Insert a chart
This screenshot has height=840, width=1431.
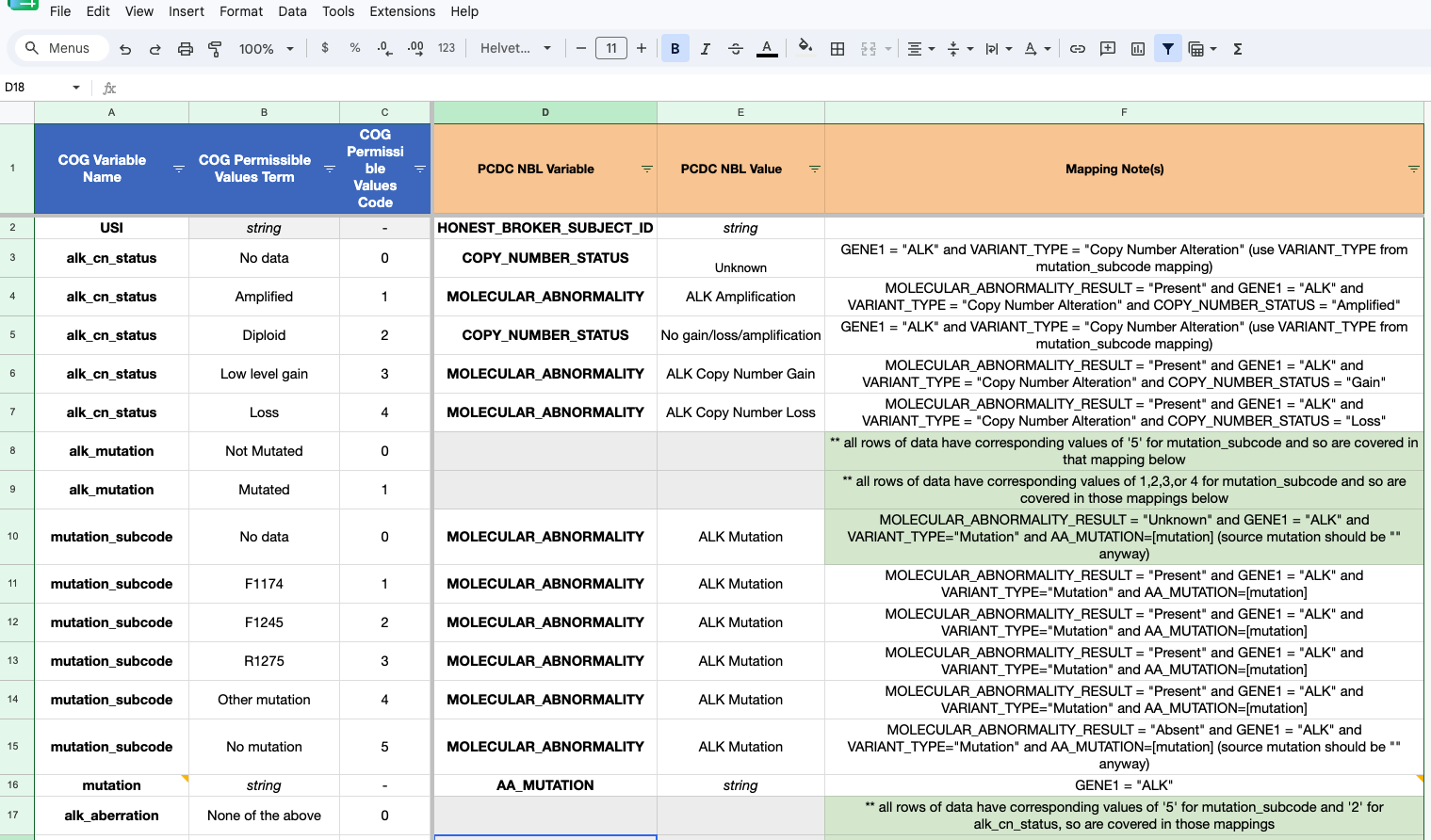click(1138, 49)
